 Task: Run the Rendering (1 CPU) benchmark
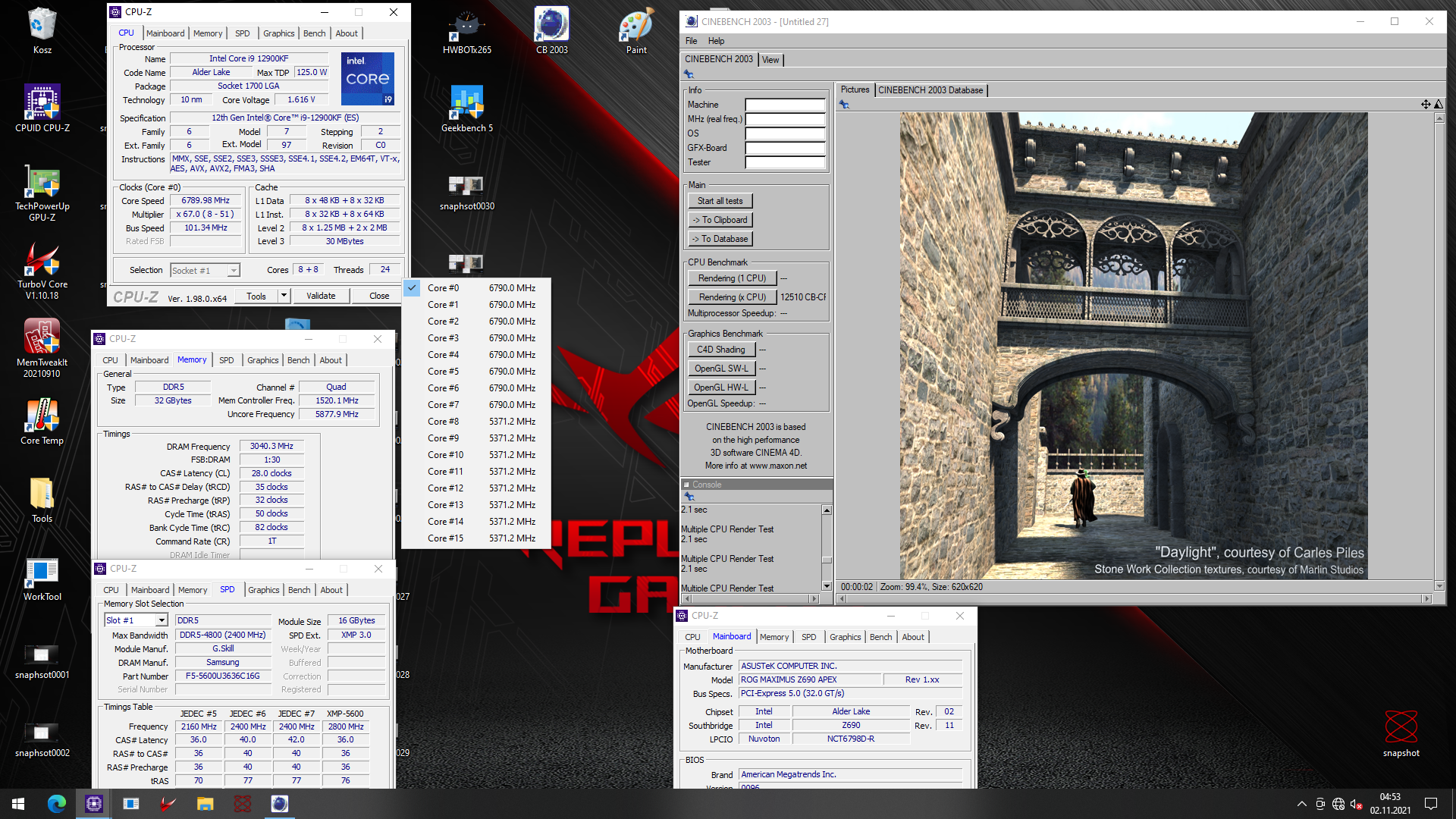click(x=733, y=278)
